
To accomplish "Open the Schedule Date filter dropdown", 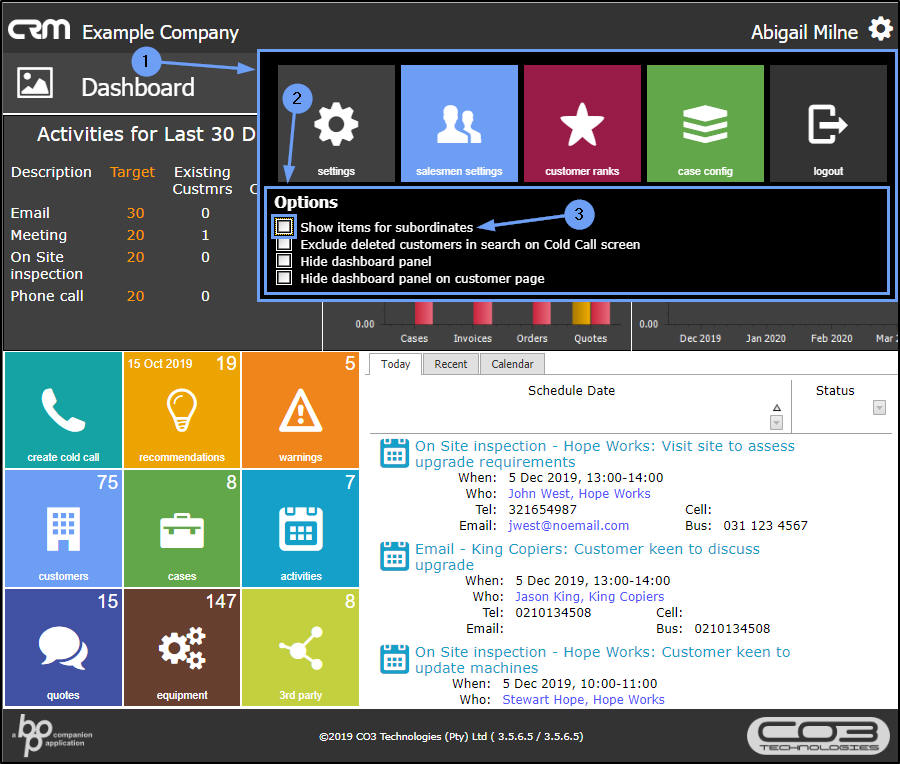I will pyautogui.click(x=776, y=423).
